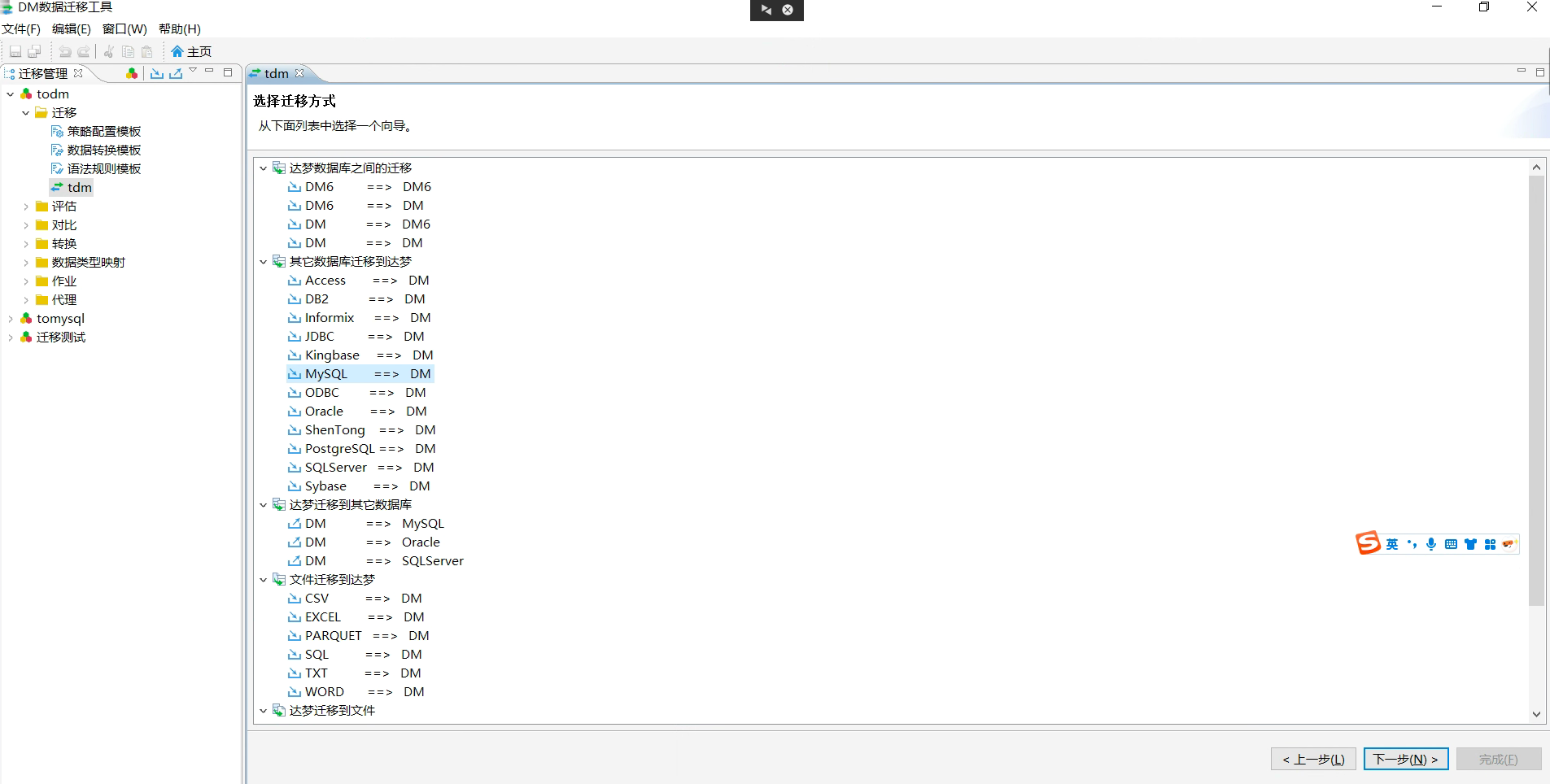This screenshot has width=1550, height=784.
Task: Open the 帮助(H) menu
Action: (180, 29)
